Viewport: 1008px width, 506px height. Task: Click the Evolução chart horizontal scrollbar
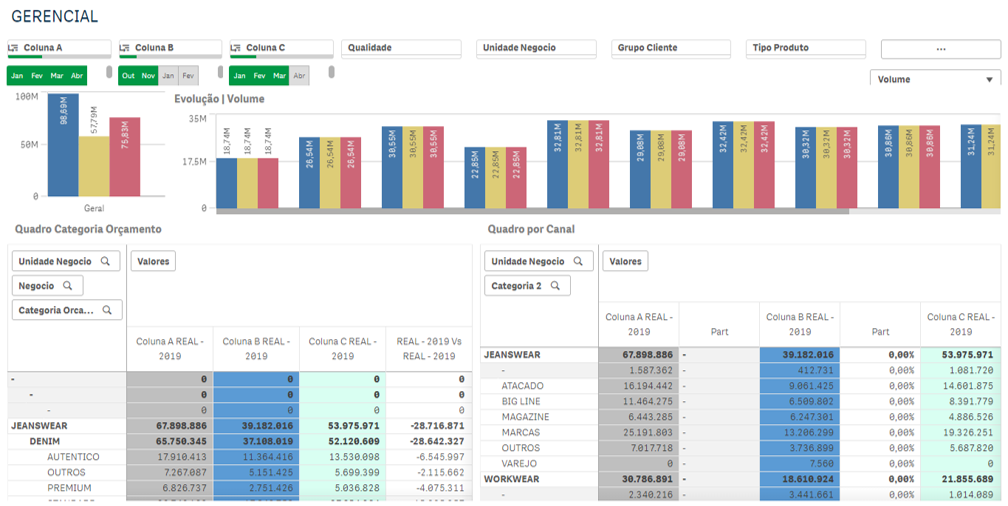point(532,211)
